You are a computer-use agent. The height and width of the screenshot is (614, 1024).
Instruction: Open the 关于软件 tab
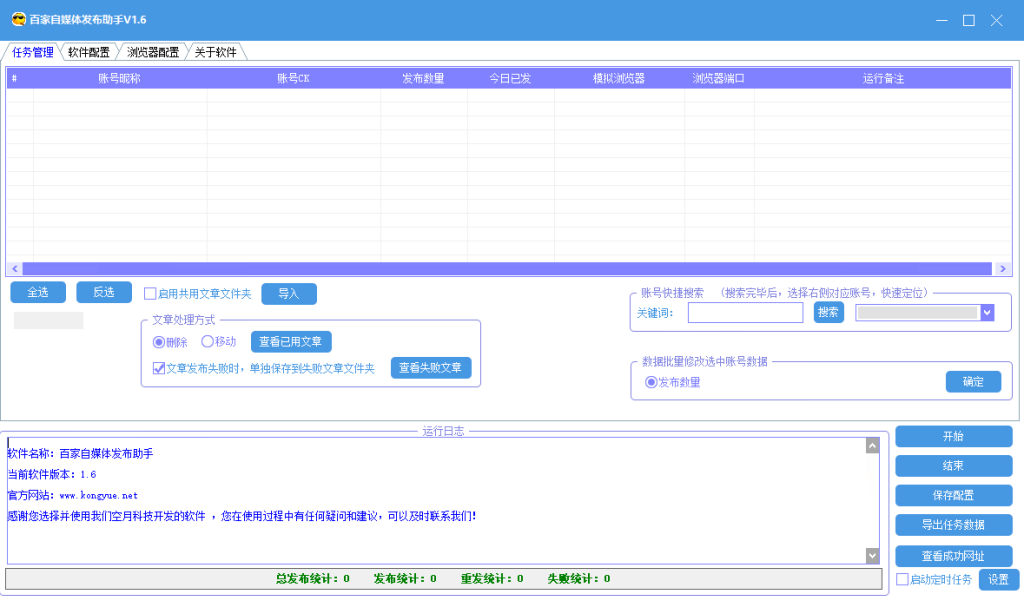216,52
